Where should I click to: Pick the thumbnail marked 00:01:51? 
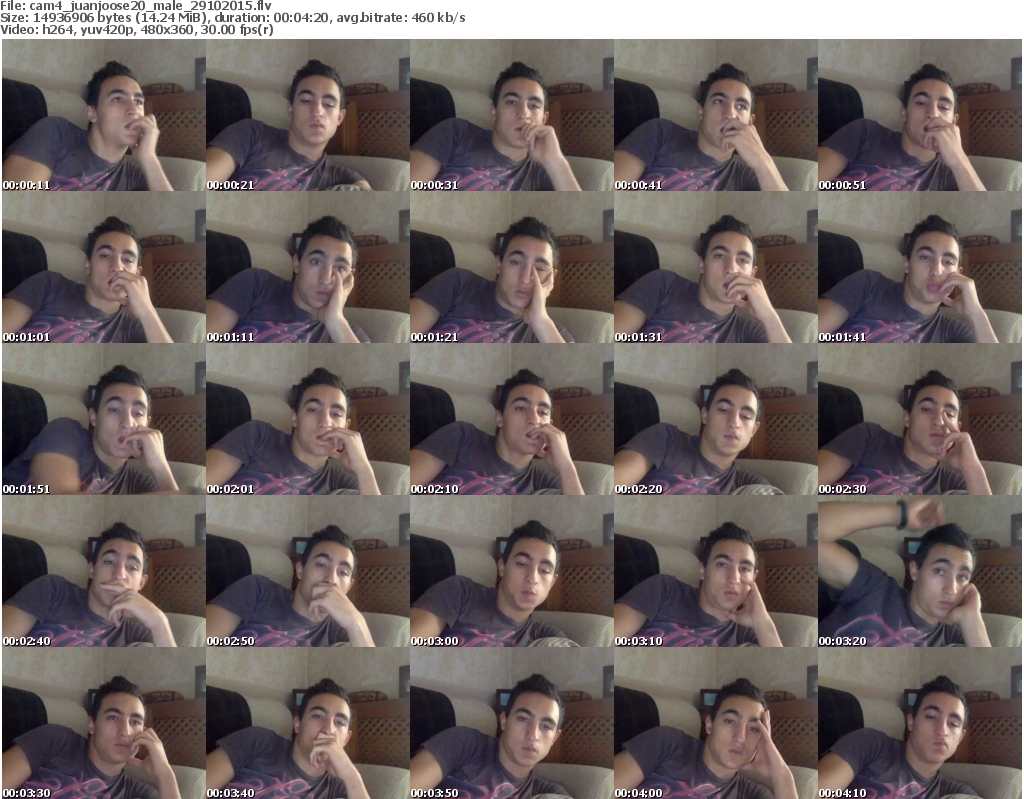tap(104, 419)
